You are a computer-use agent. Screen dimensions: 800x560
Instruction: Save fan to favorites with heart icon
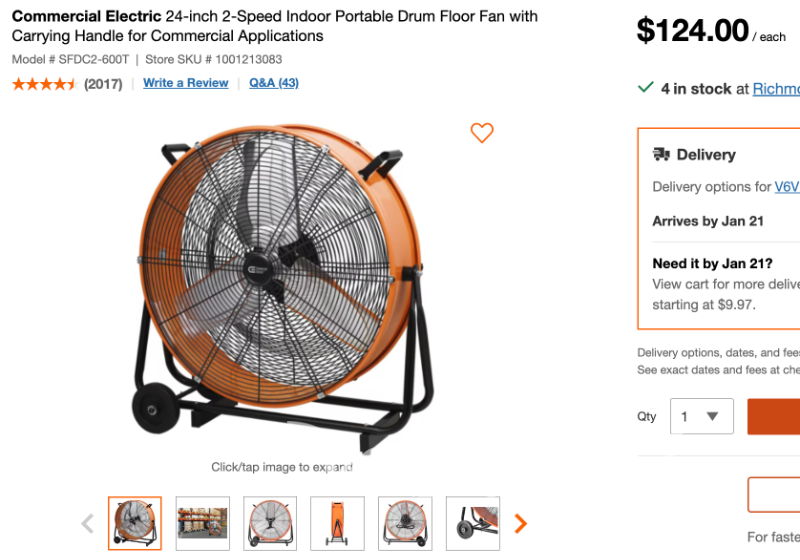[x=482, y=133]
